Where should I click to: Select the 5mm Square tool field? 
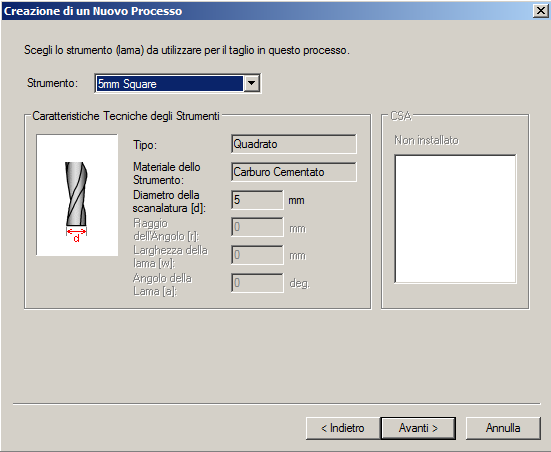169,84
